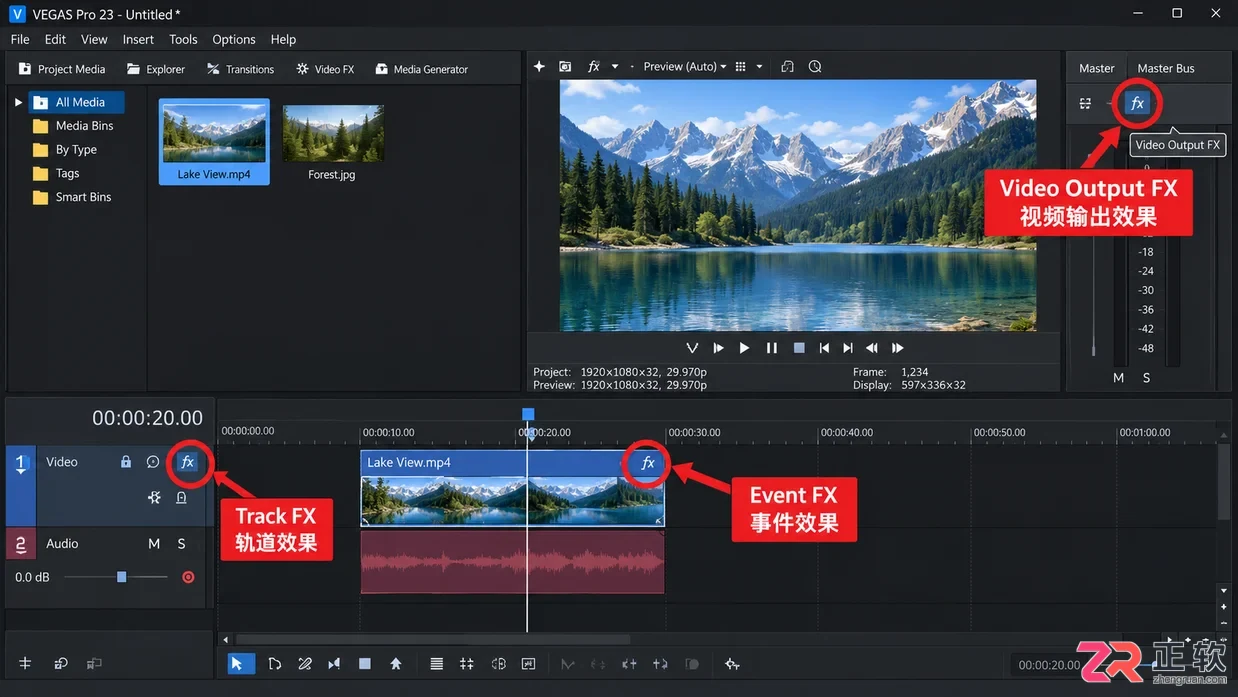This screenshot has height=697, width=1238.
Task: Mute the Audio track with M button
Action: click(154, 543)
